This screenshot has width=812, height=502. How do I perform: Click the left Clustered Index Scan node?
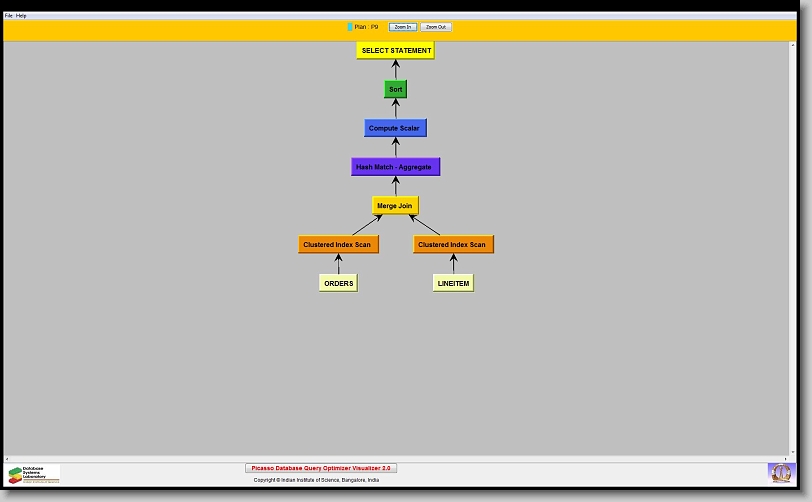338,245
